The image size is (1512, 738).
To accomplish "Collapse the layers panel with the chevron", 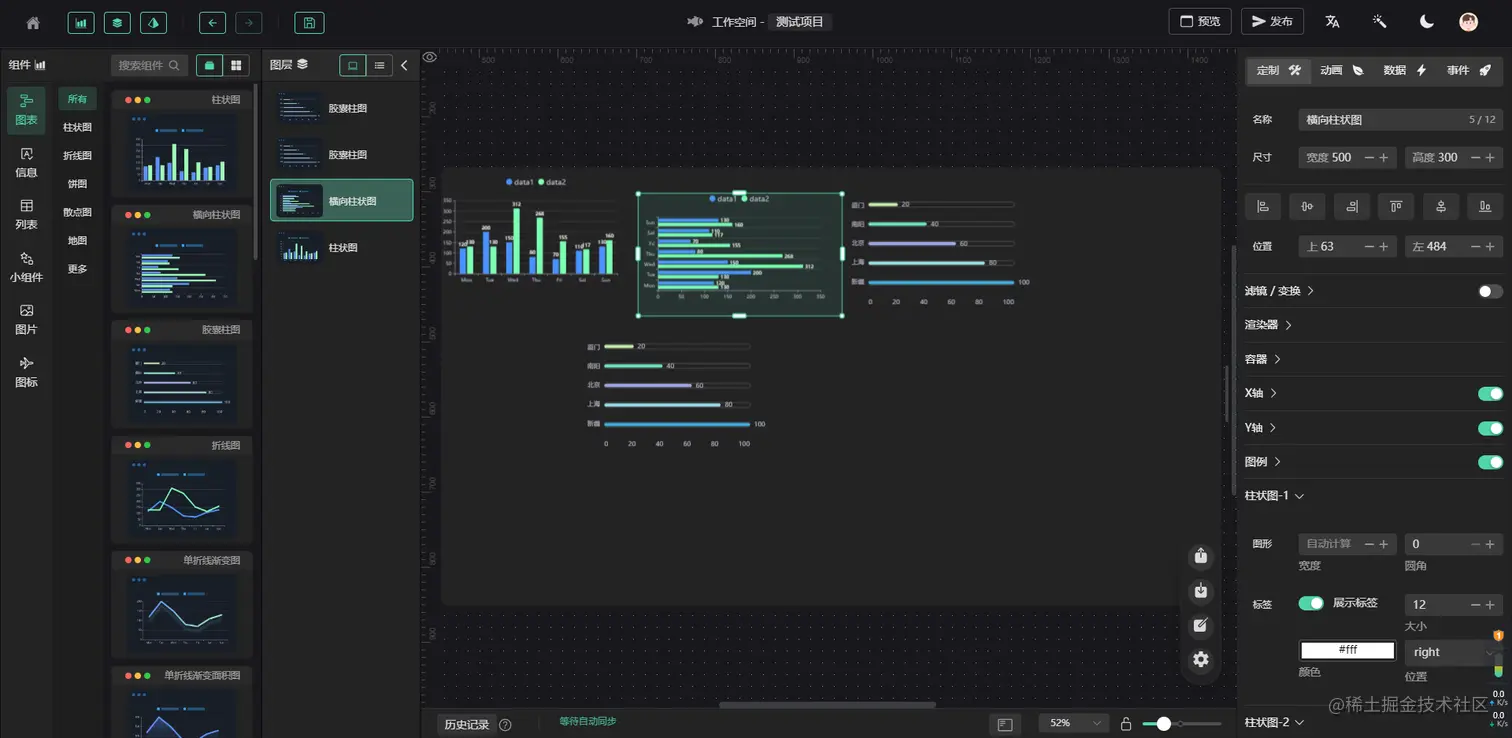I will (404, 65).
